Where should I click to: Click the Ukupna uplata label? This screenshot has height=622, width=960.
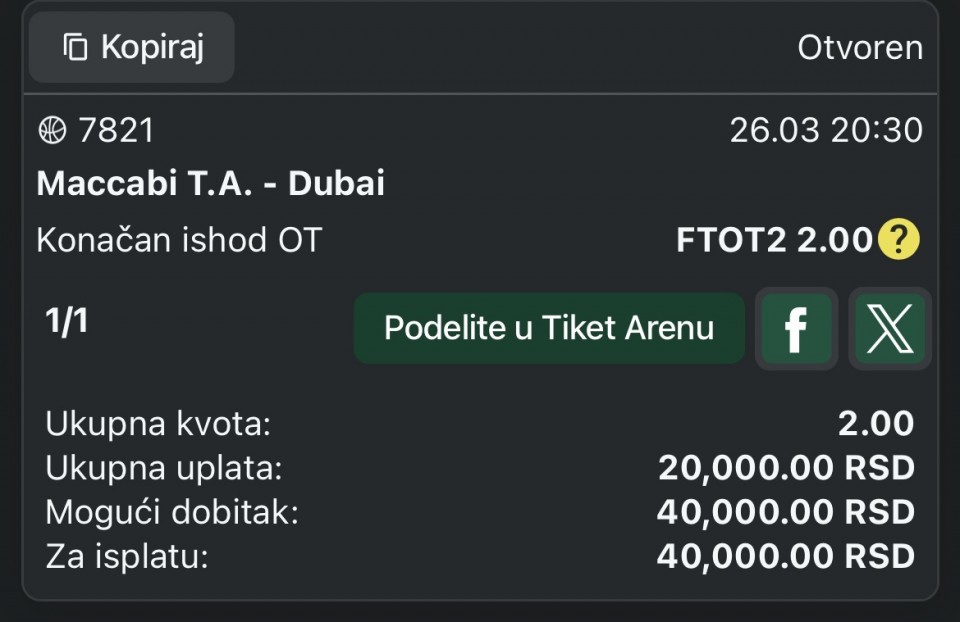(x=164, y=468)
